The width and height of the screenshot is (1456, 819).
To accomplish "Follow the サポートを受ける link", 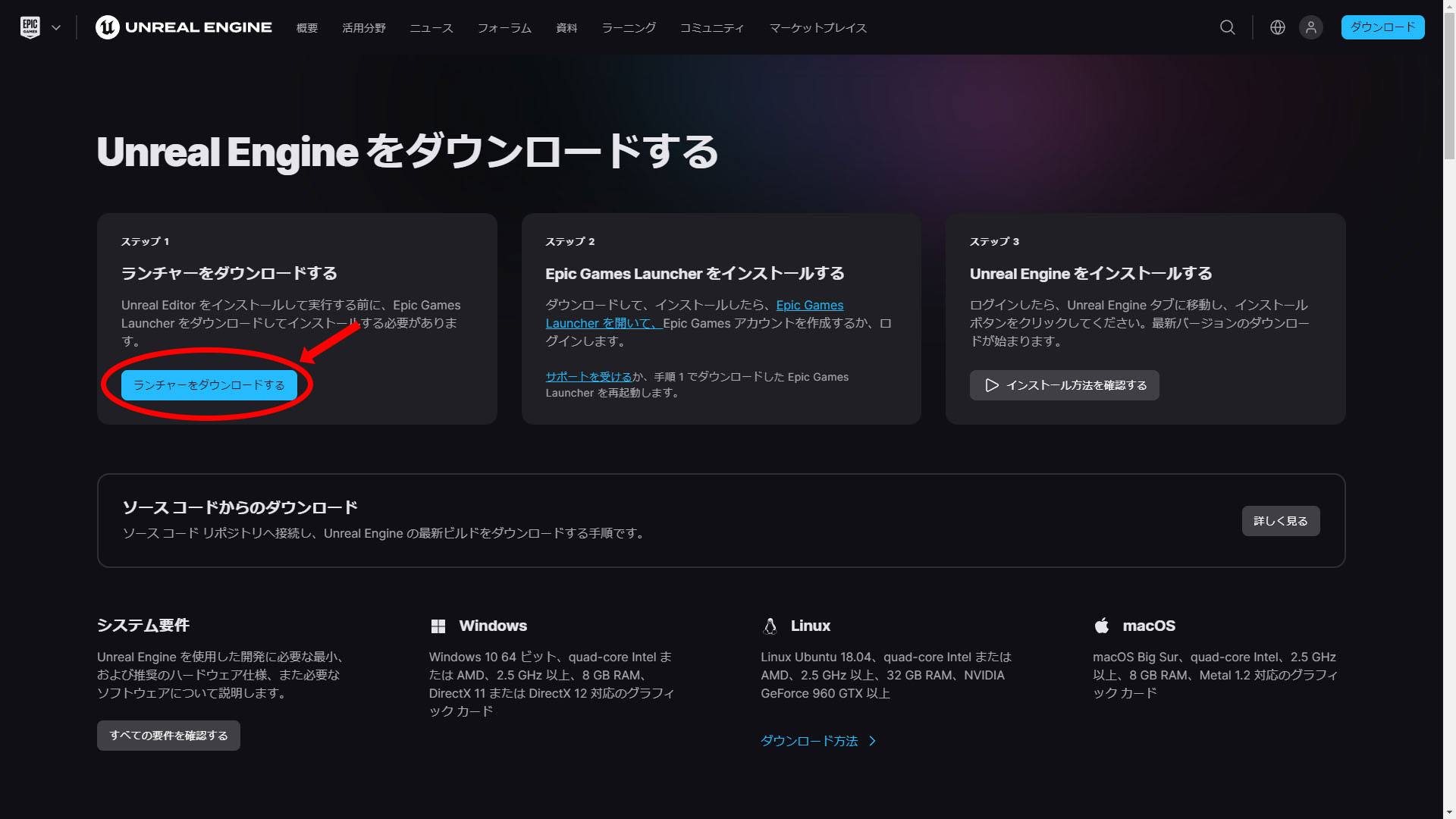I will pos(588,377).
